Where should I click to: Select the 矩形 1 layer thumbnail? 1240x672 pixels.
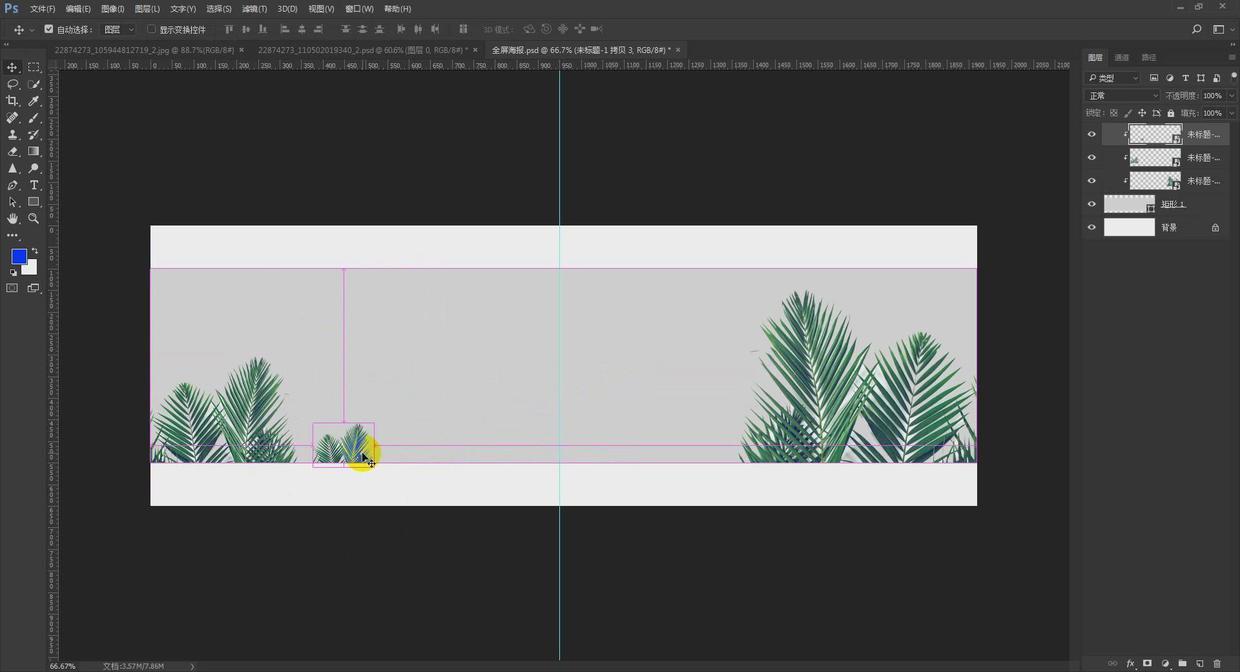pyautogui.click(x=1128, y=204)
